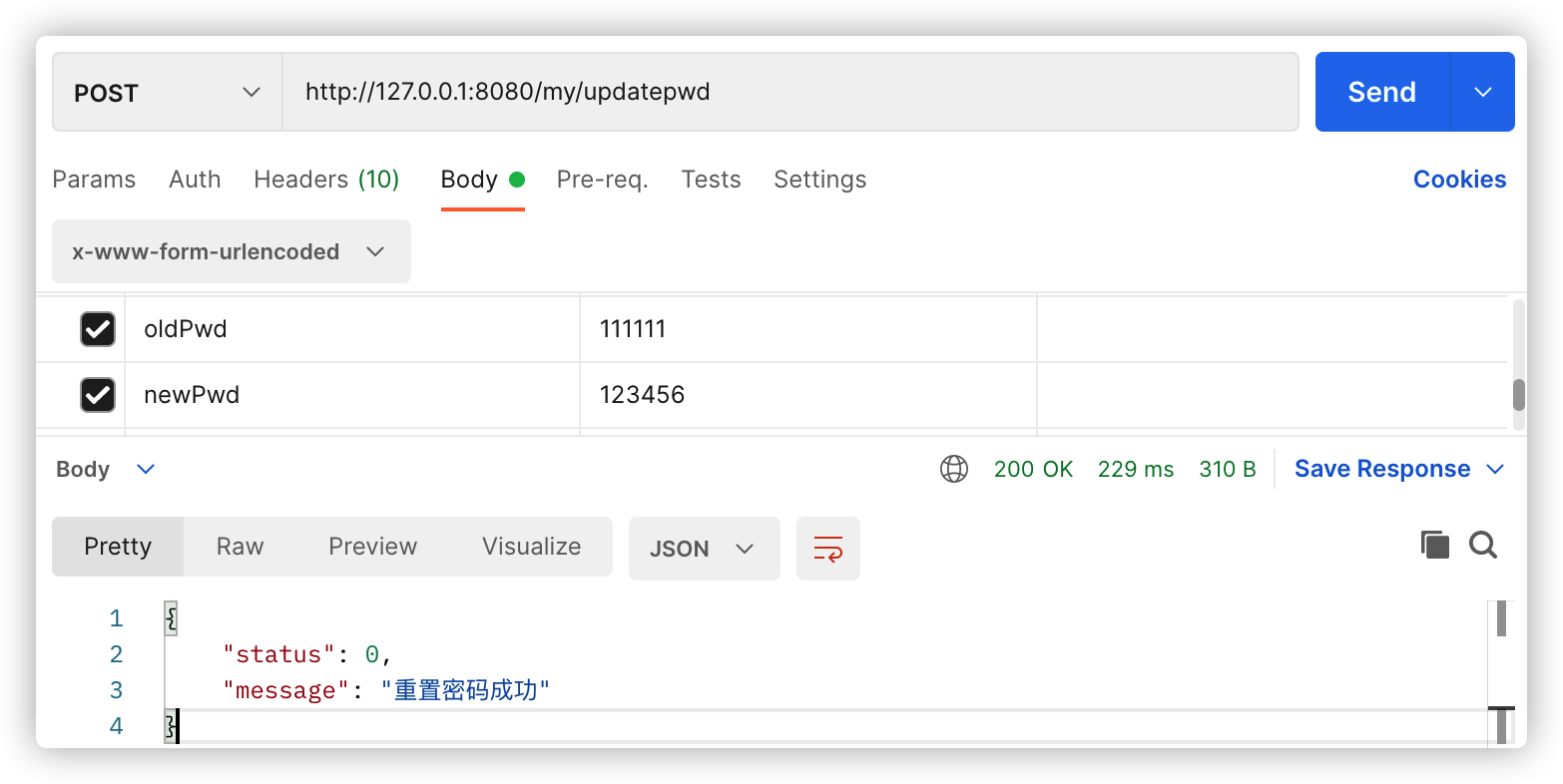Copy the response with copy icon
The height and width of the screenshot is (784, 1563).
coord(1434,545)
